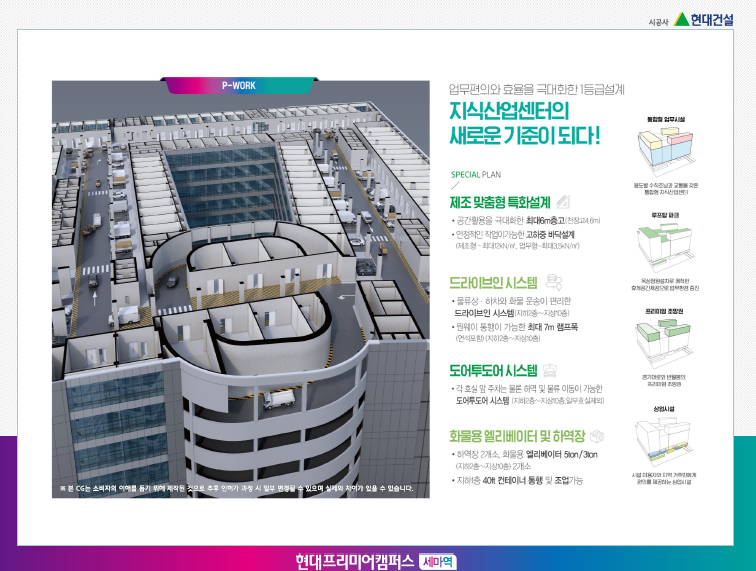Click the P-WORK building CG rendering

(x=241, y=289)
